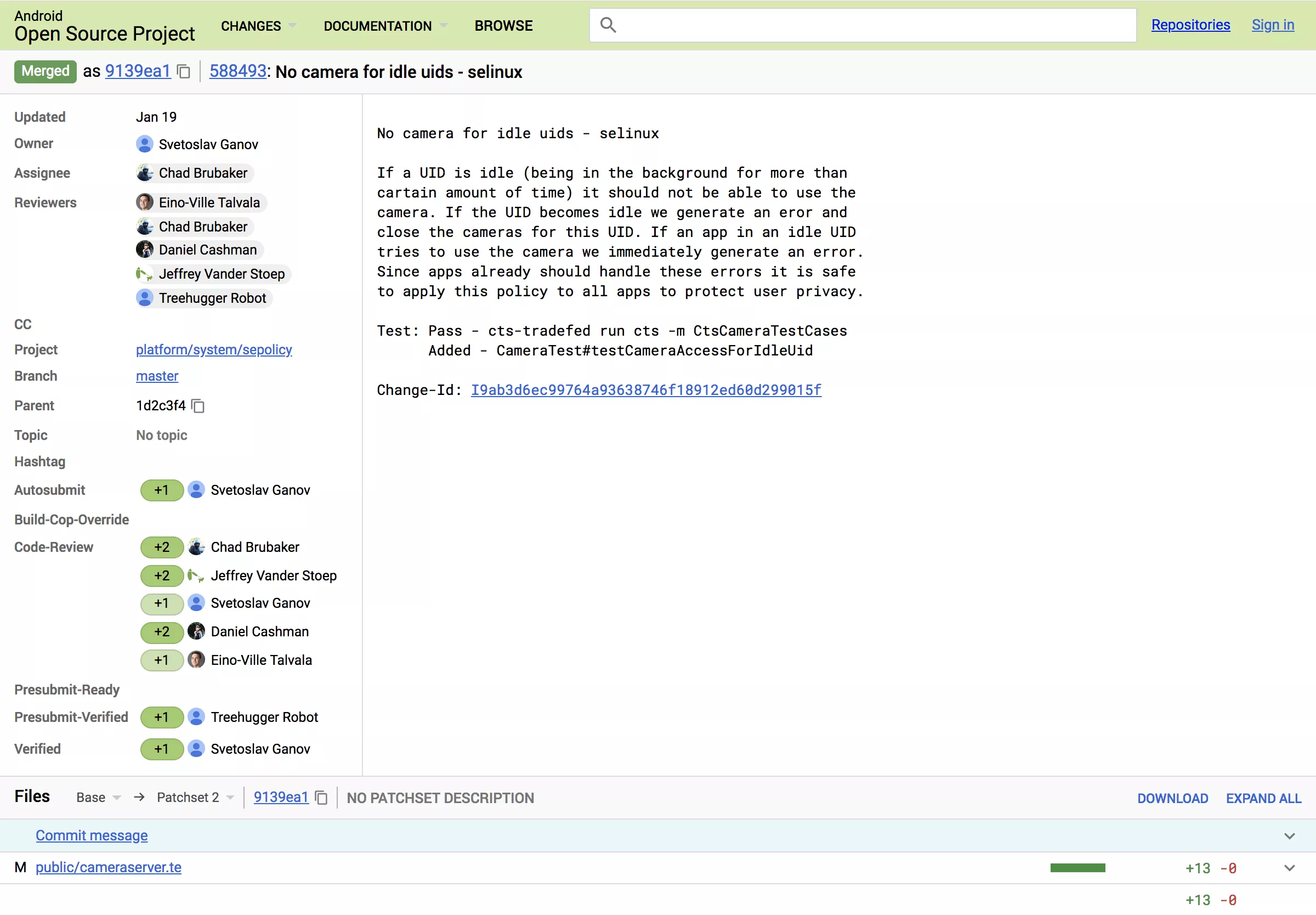Open the 9139ea1 link in Files bar
This screenshot has width=1316, height=915.
[x=281, y=798]
